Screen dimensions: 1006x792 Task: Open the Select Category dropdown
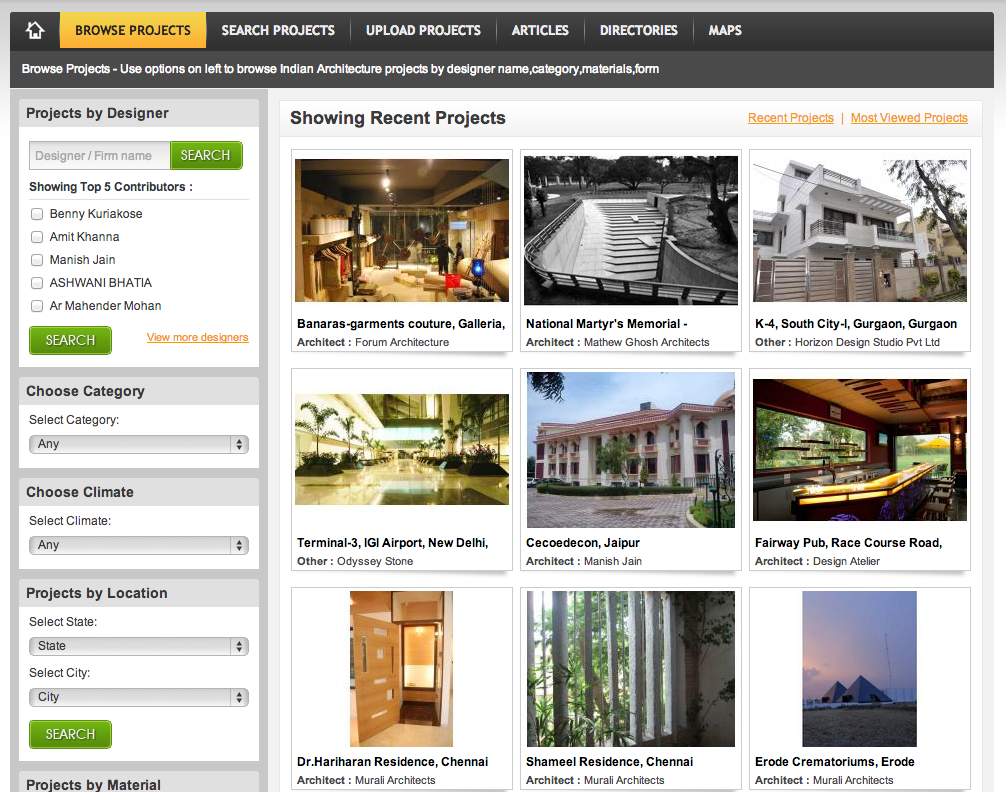point(139,444)
